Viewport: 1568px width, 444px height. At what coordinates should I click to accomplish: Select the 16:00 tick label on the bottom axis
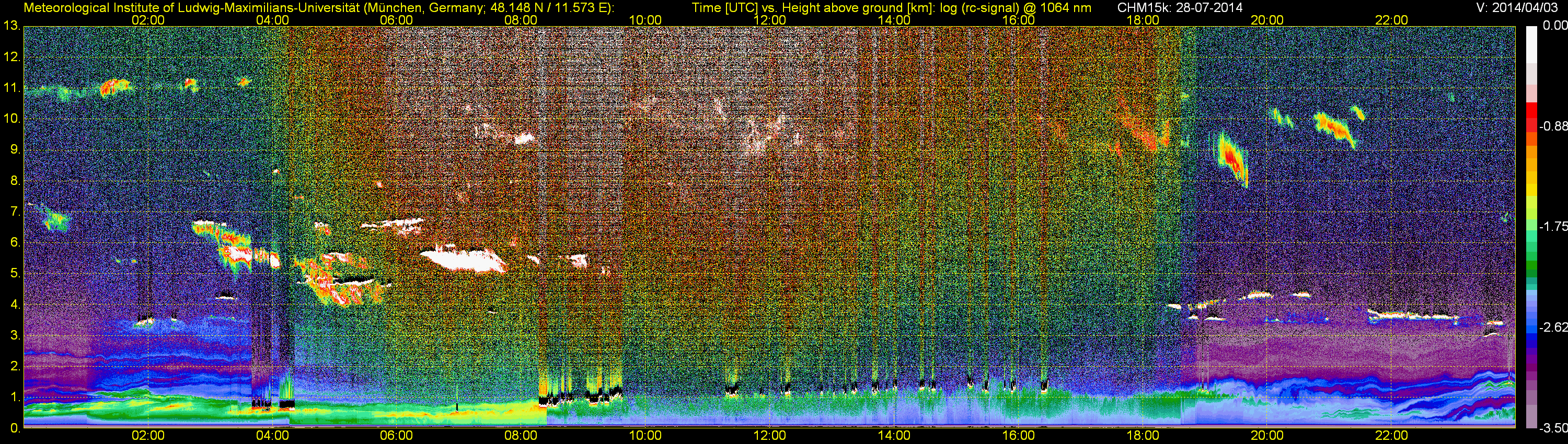[x=1018, y=436]
